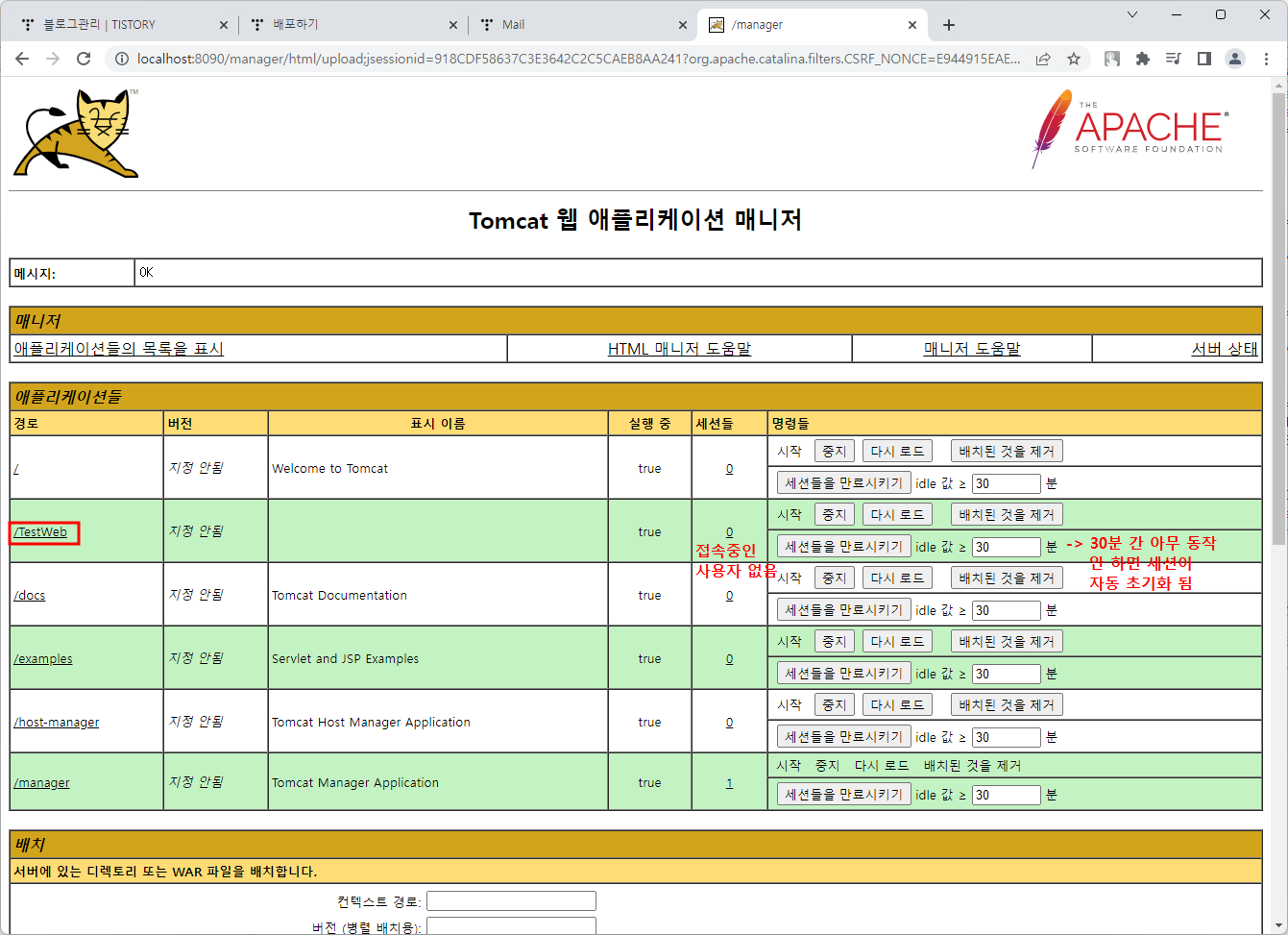The image size is (1288, 935).
Task: Edit idle value field for /TestWeb
Action: point(1006,547)
